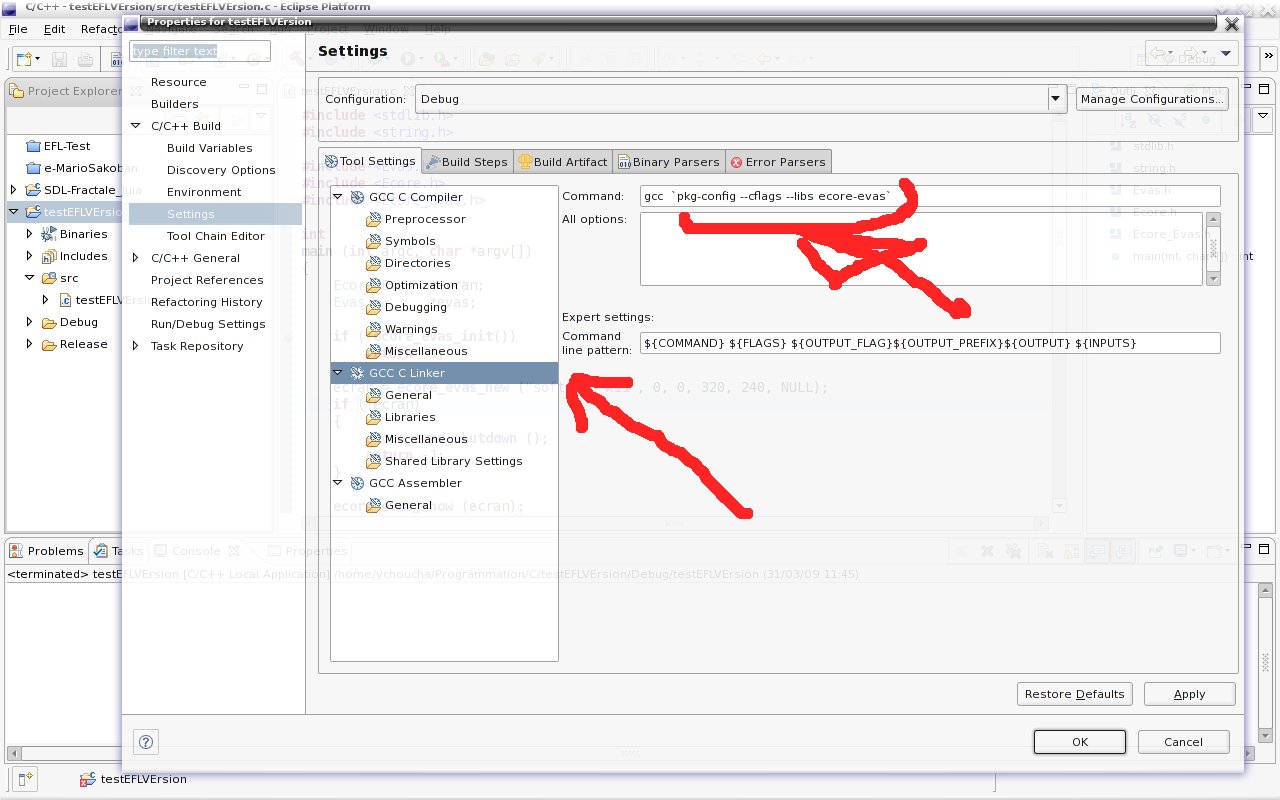Click the forward navigation arrow in Properties dialog
Viewport: 1280px width, 800px height.
tap(1193, 53)
